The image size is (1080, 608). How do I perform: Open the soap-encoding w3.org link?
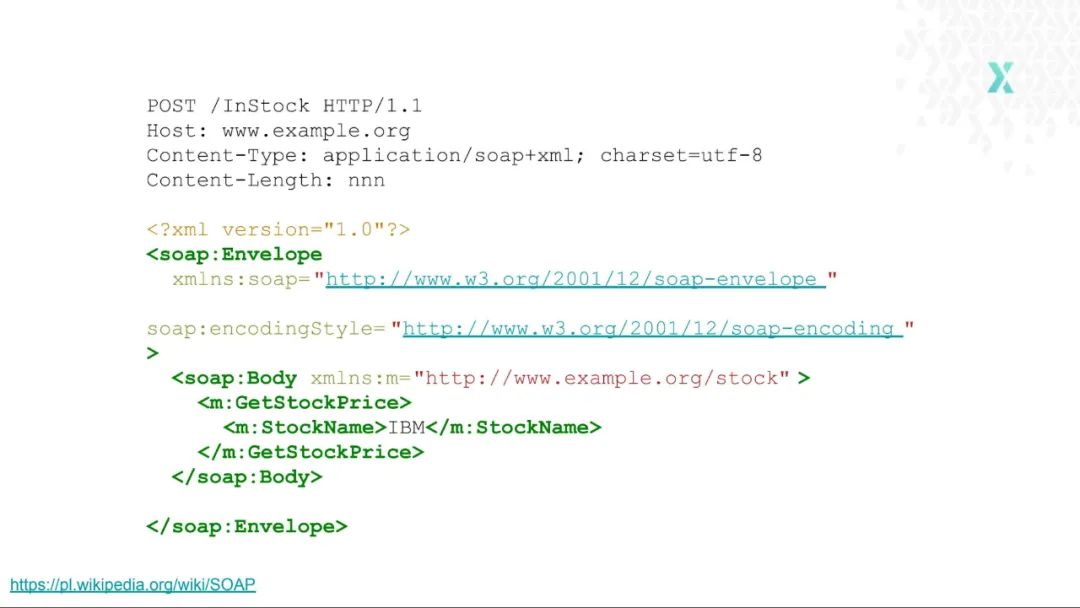652,329
